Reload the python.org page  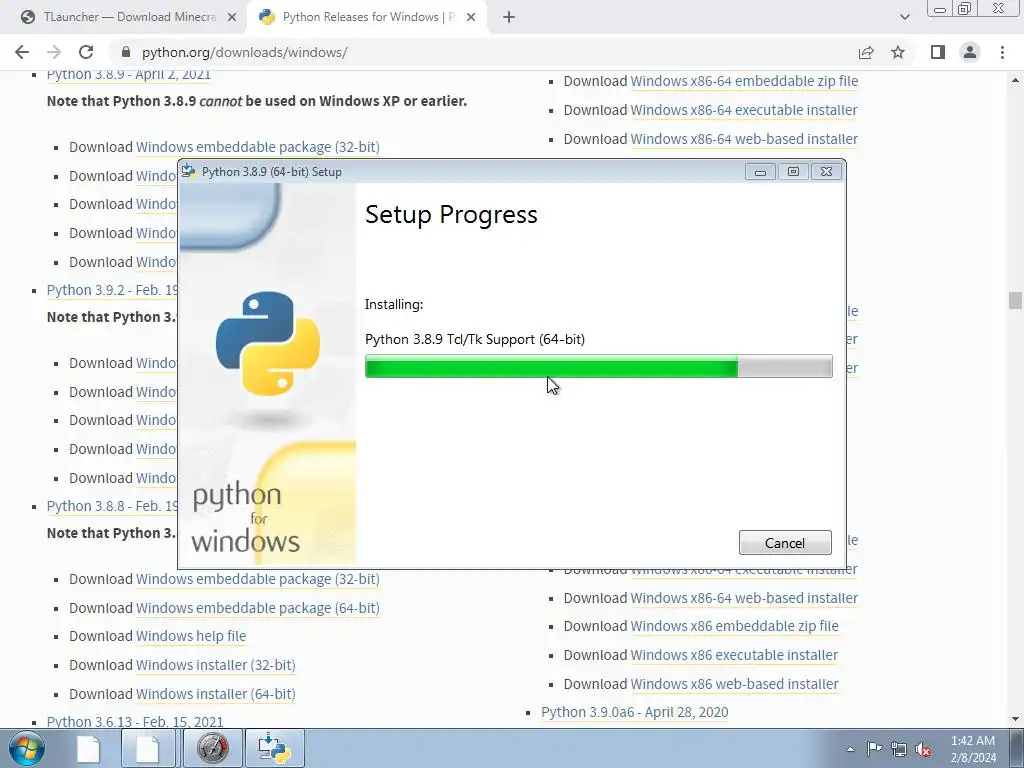click(x=86, y=52)
